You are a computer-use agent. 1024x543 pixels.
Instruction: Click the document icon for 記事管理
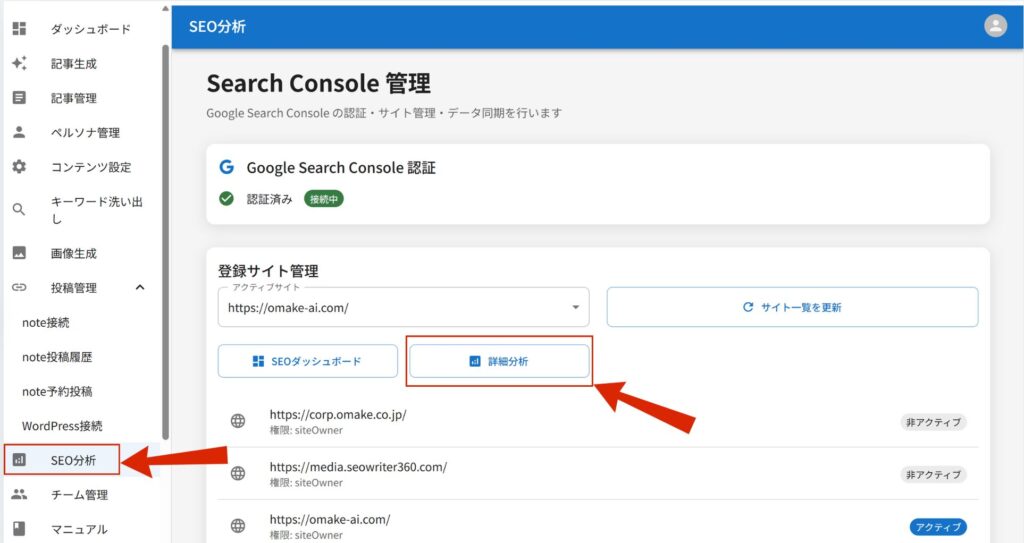pyautogui.click(x=19, y=98)
